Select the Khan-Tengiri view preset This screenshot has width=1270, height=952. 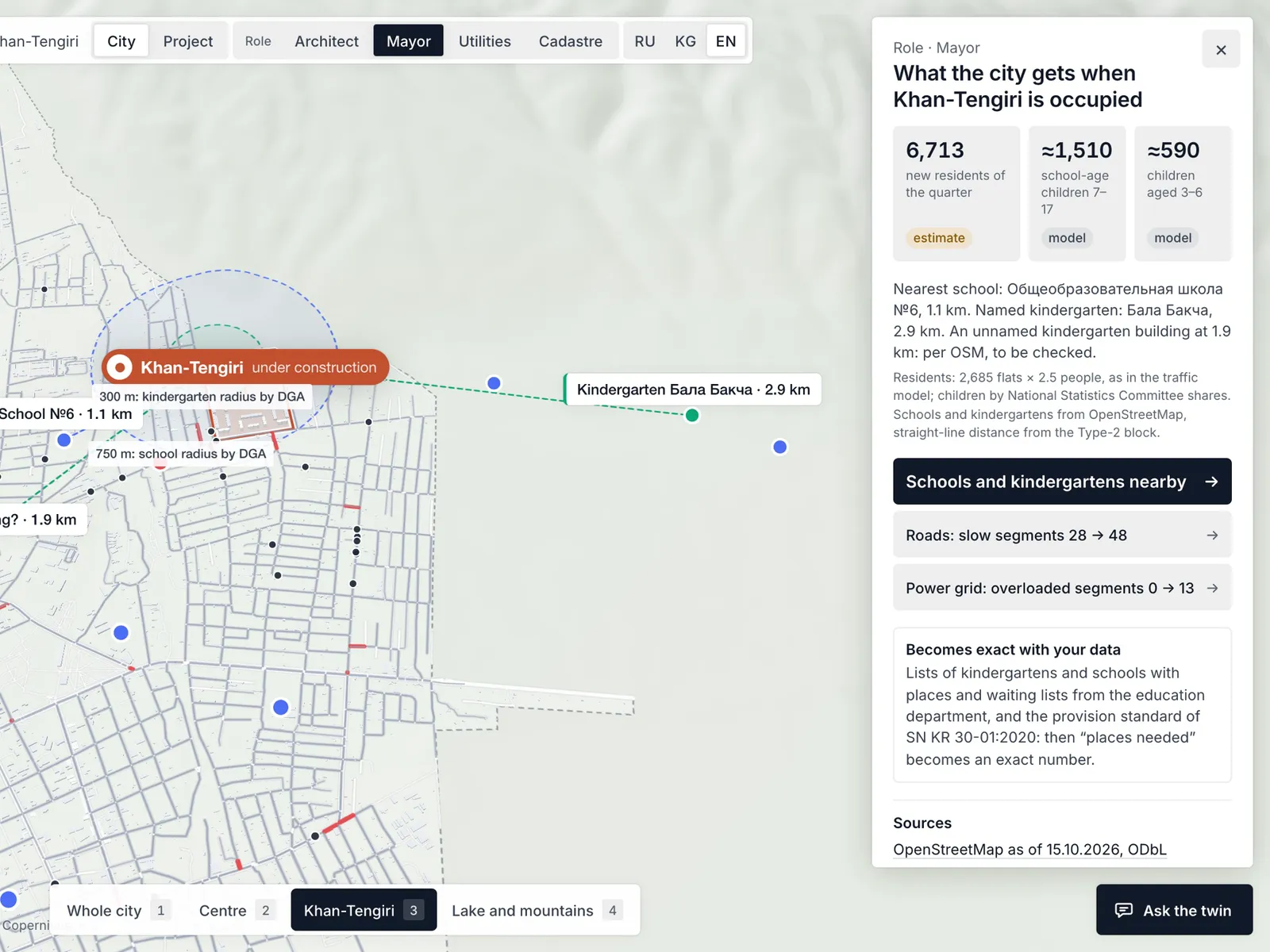click(x=364, y=910)
